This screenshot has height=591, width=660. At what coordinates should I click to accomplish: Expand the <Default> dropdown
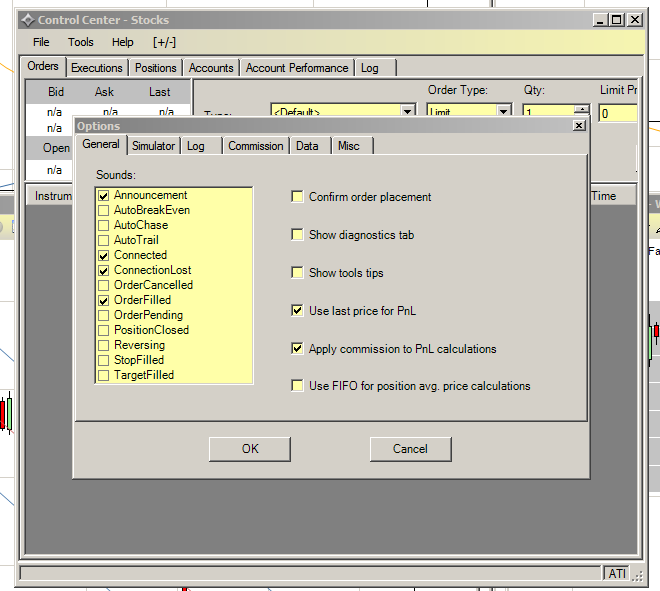(x=407, y=112)
